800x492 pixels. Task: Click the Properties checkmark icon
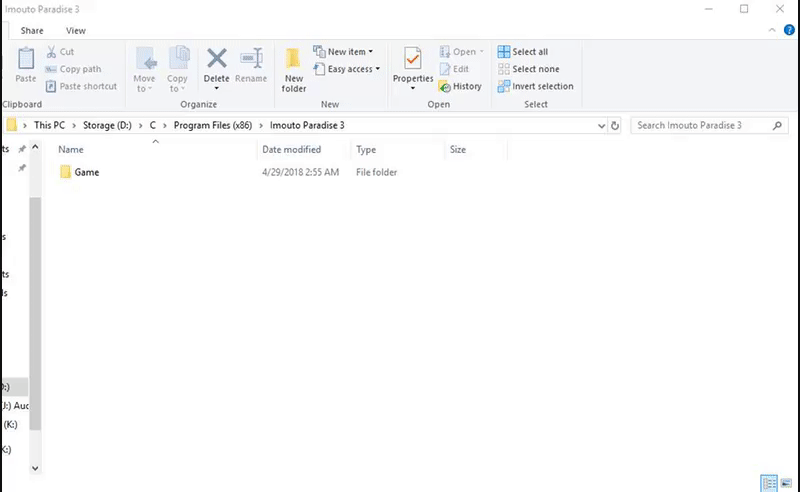pyautogui.click(x=412, y=58)
